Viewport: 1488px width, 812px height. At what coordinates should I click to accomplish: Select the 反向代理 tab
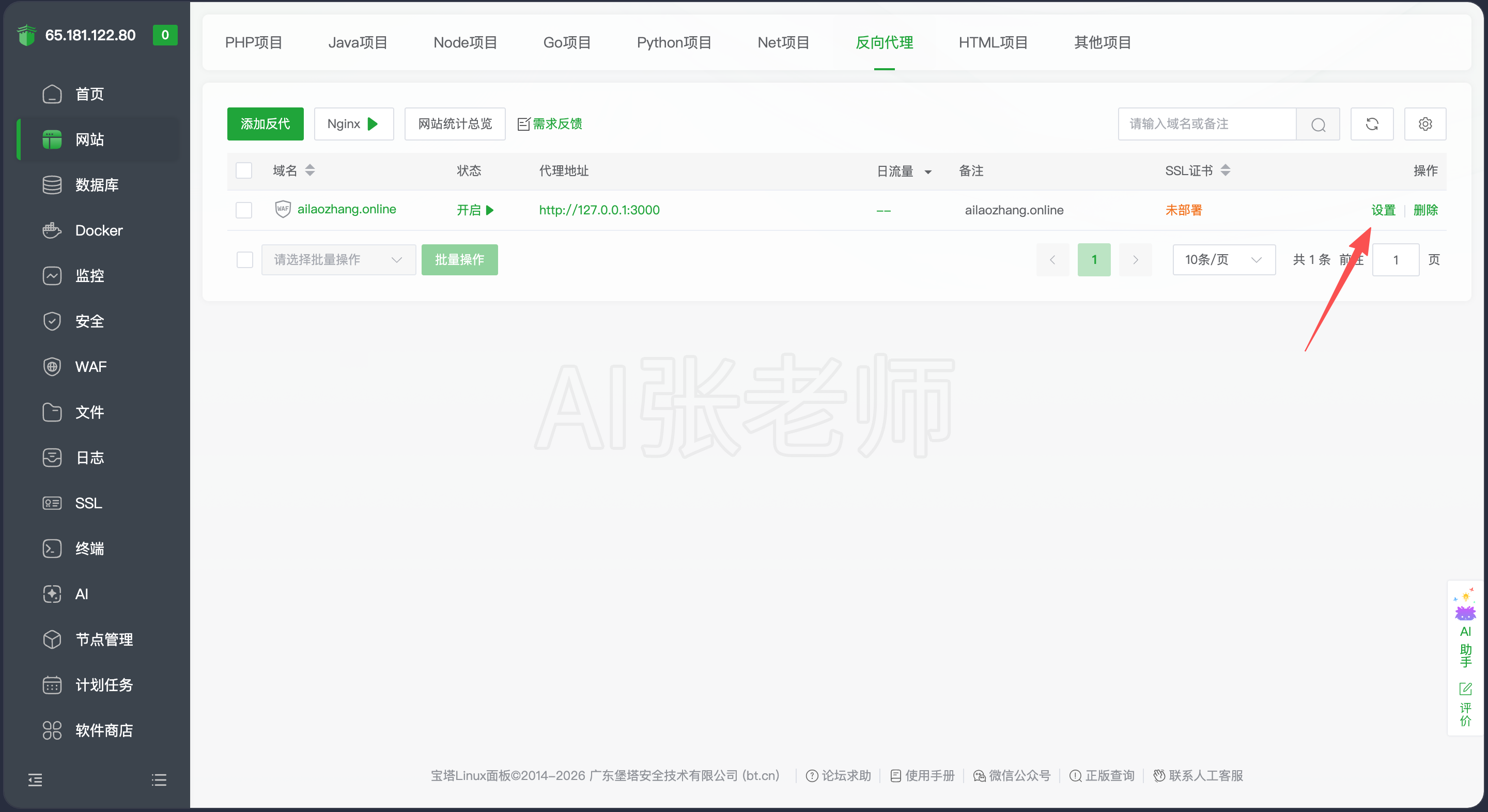[884, 43]
